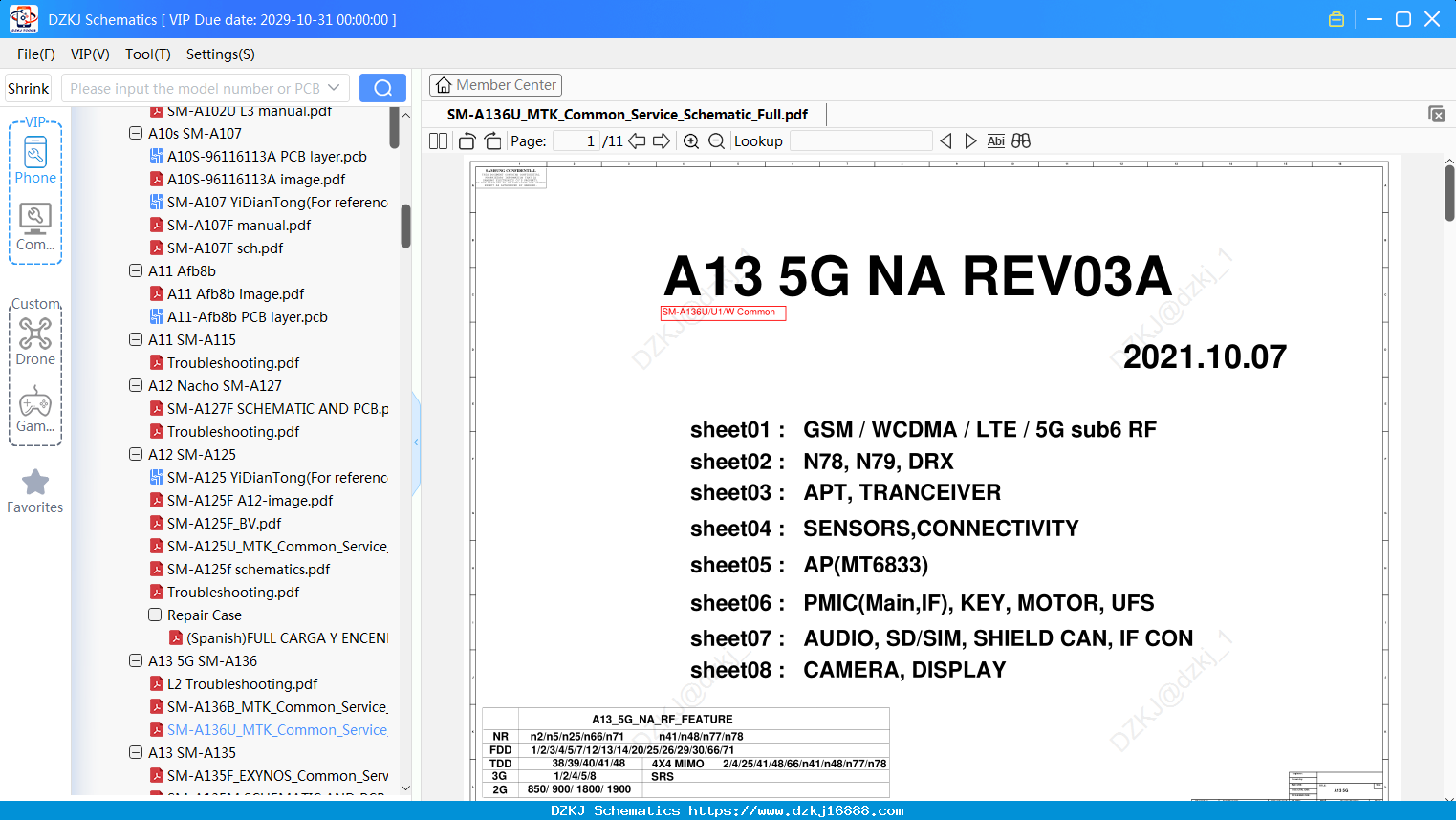Viewport: 1456px width, 820px height.
Task: Click the Shrink button
Action: (29, 88)
